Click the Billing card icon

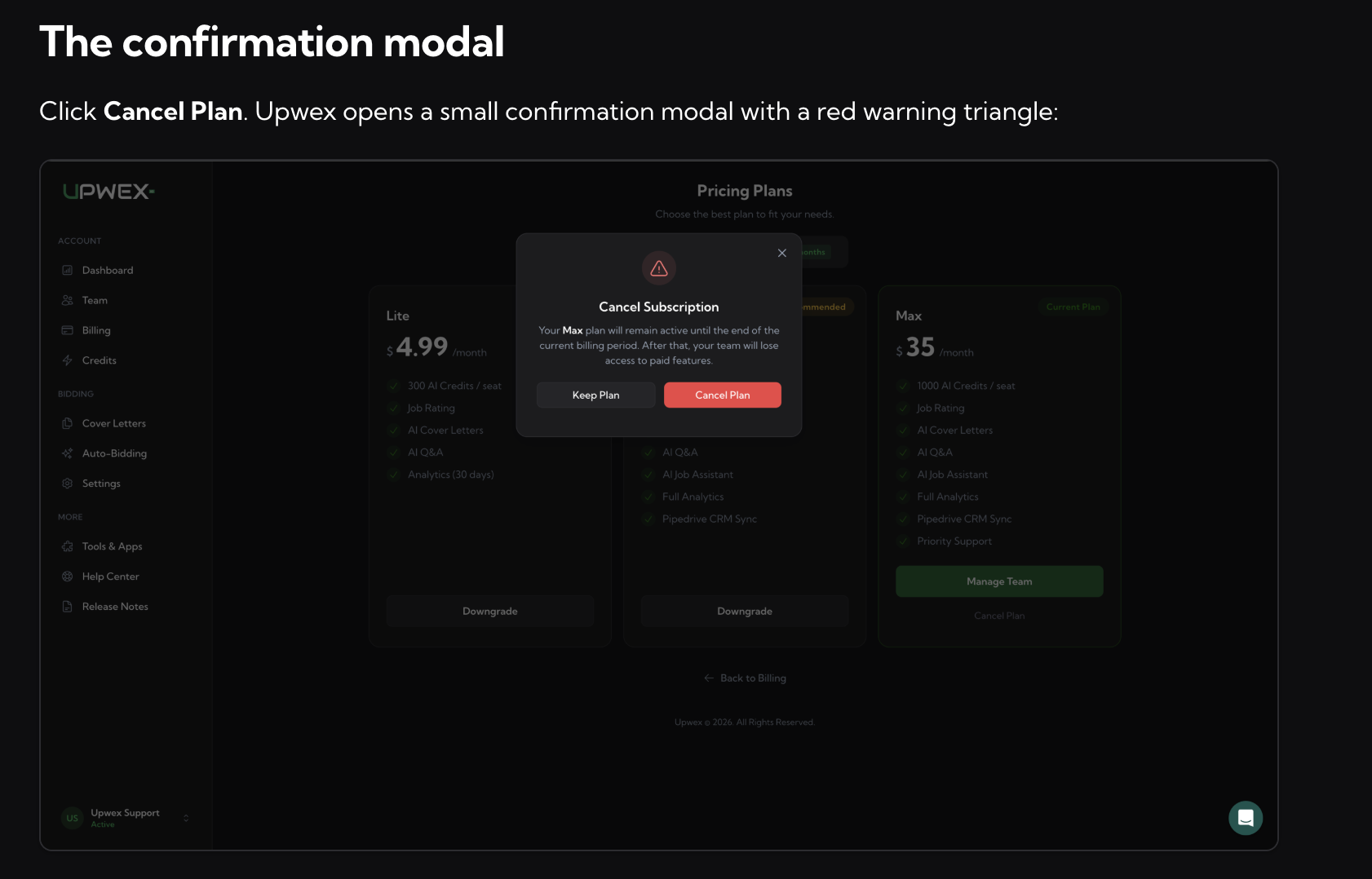point(68,330)
